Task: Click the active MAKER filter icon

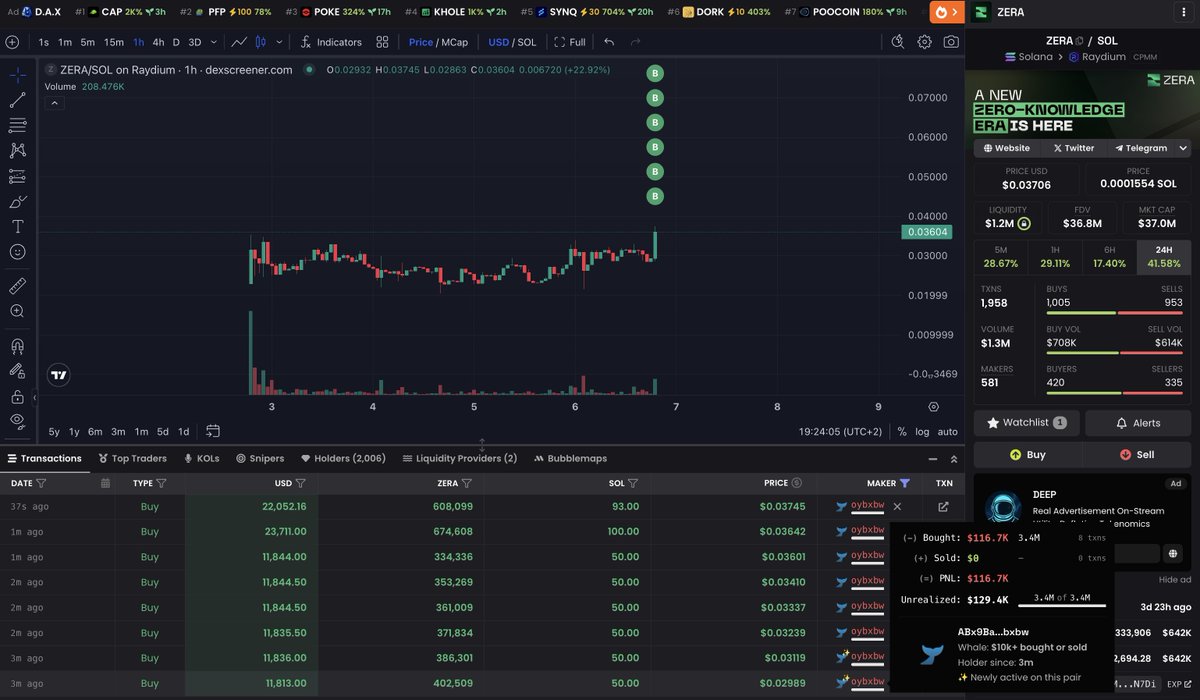Action: 905,483
